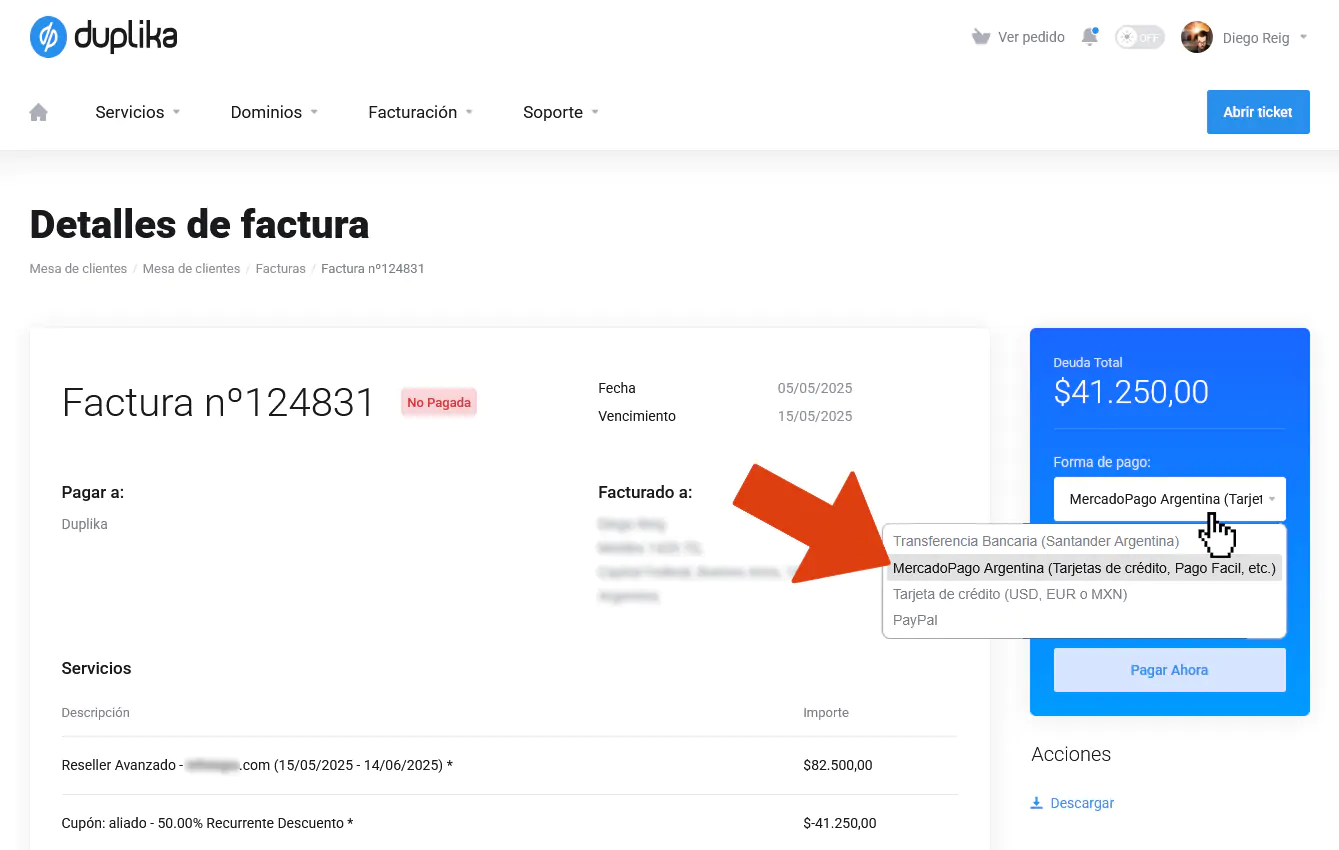Click the Ver pedido basket icon
Viewport: 1339px width, 850px height.
(x=981, y=38)
